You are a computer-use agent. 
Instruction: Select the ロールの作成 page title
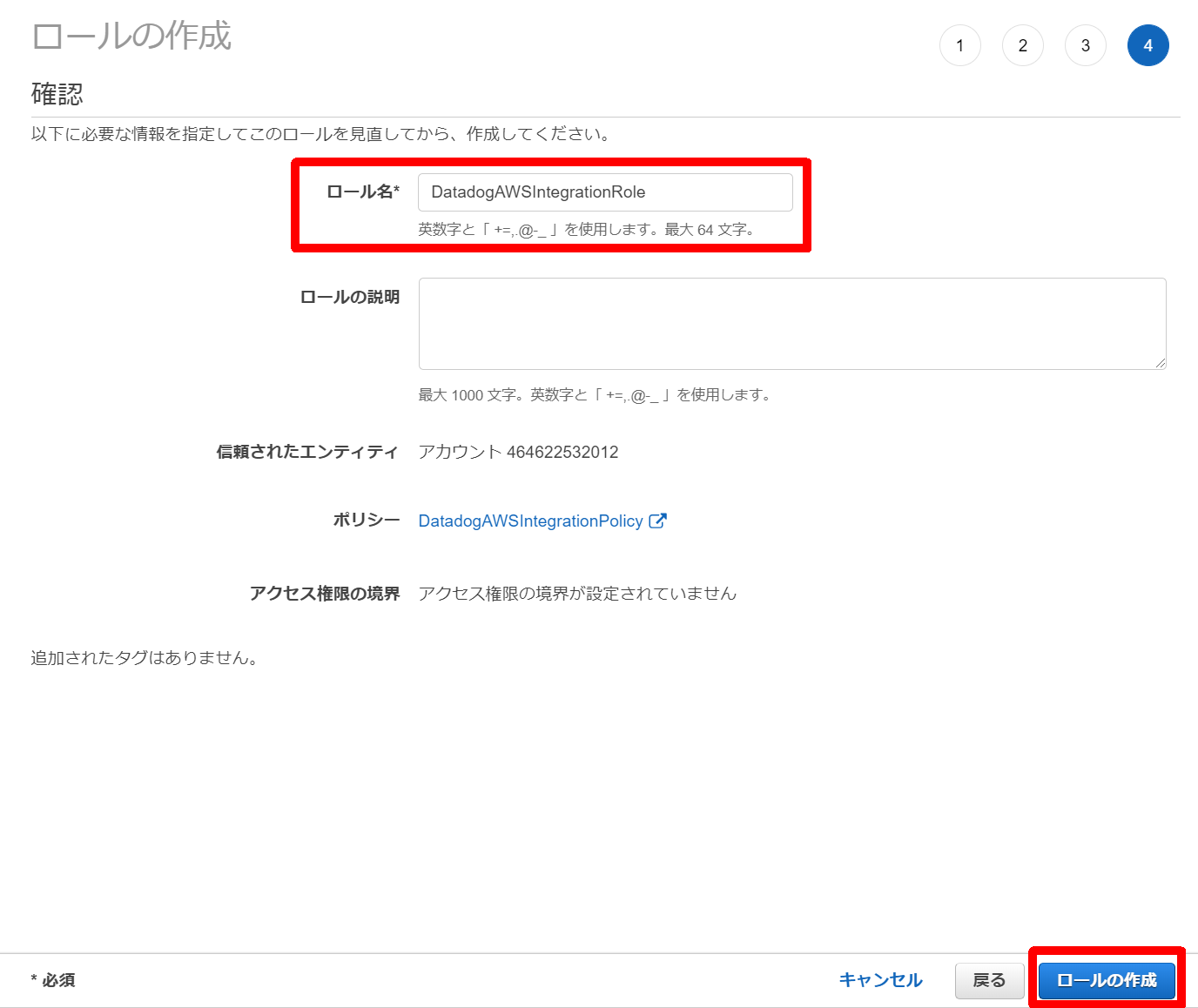tap(131, 37)
